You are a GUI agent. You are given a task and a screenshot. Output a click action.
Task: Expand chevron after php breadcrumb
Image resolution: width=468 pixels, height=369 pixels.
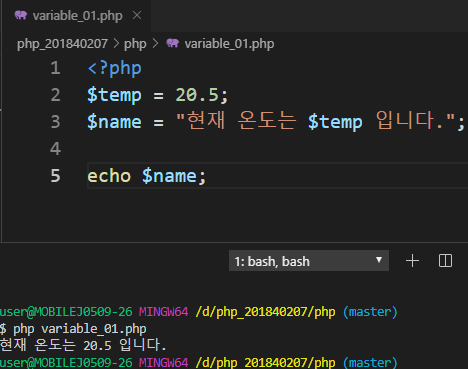(x=155, y=44)
